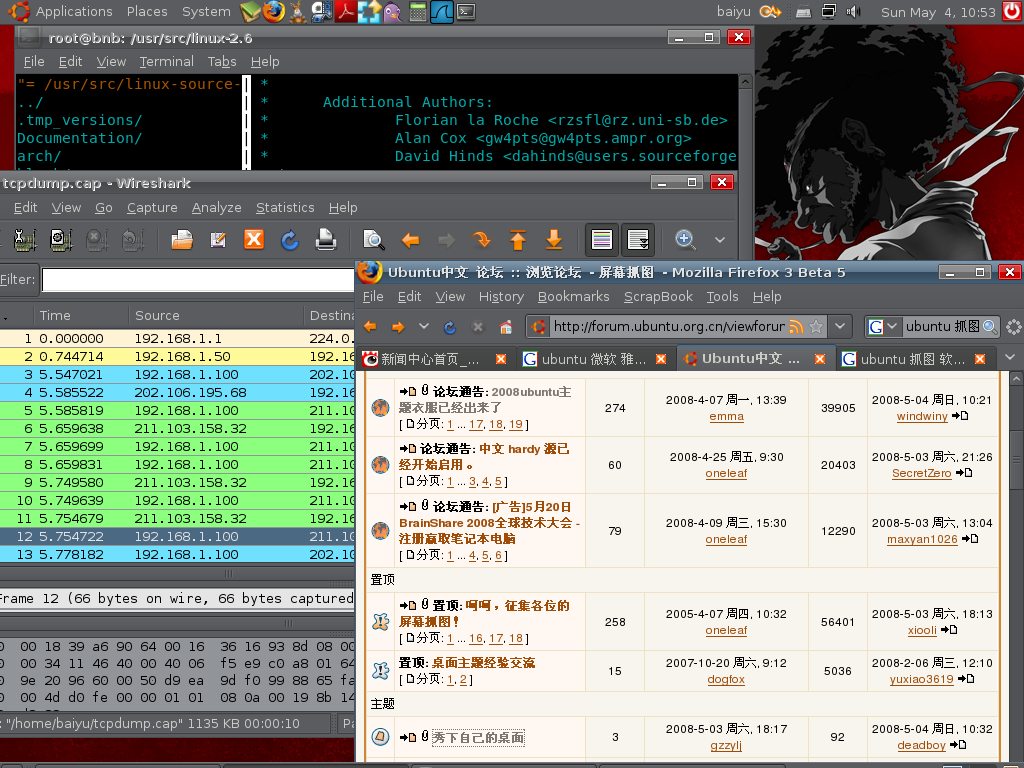Switch to the ubuntu 微软 雅... tab
1024x768 pixels.
594,359
